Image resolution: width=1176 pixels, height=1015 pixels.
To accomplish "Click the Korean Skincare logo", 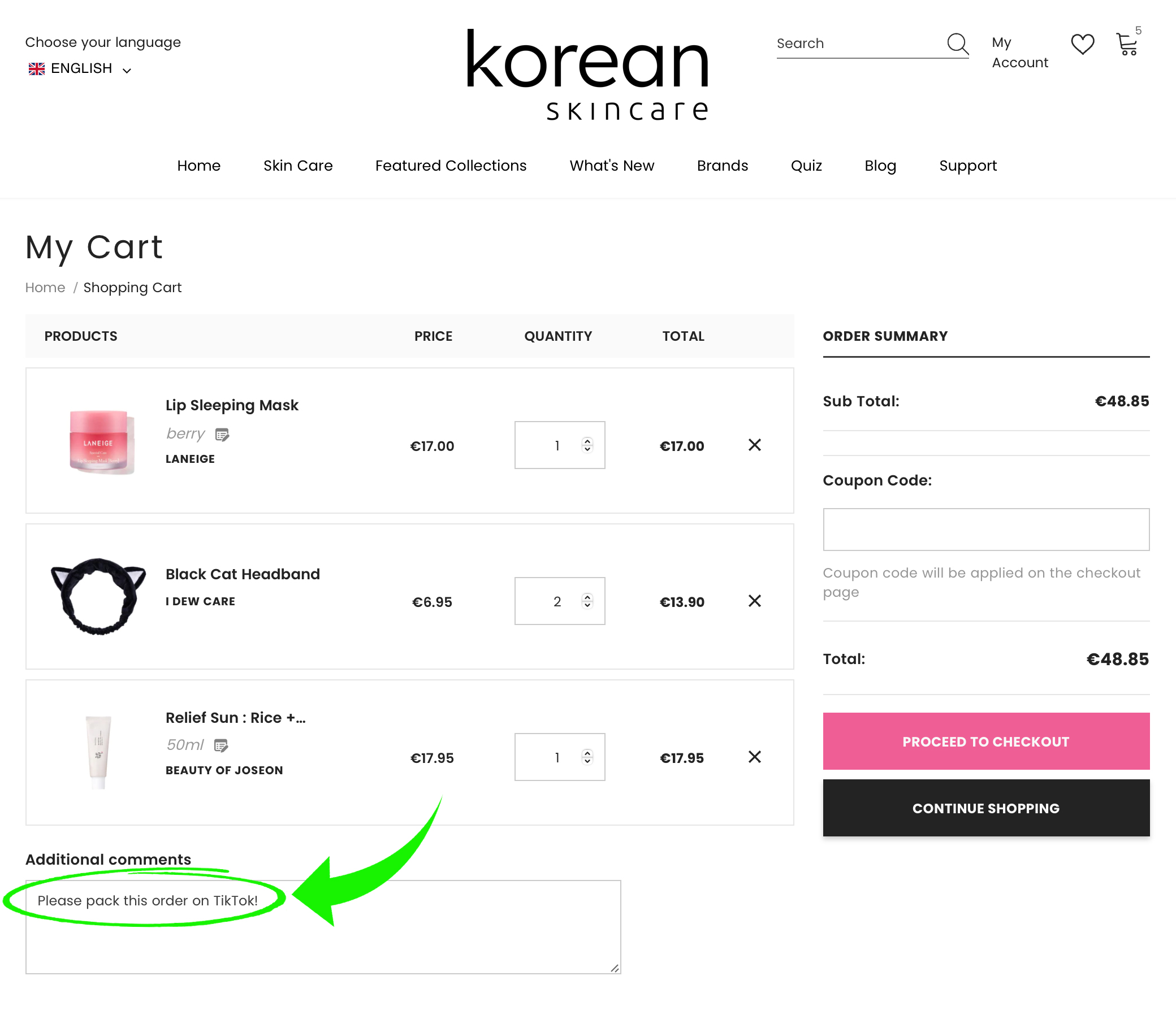I will pyautogui.click(x=588, y=75).
